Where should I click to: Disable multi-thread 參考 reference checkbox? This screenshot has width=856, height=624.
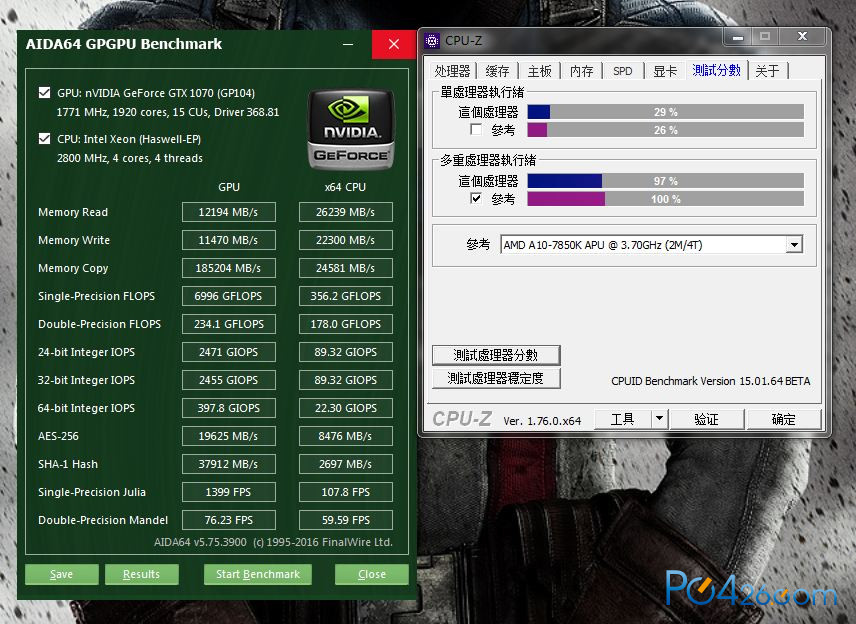pyautogui.click(x=476, y=198)
